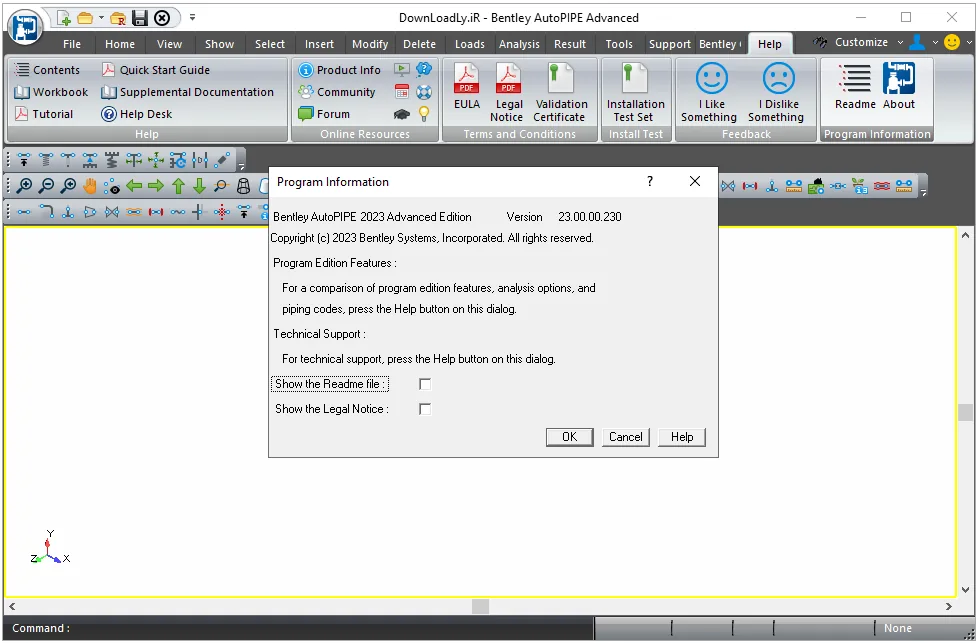Screen dimensions: 978x643
Task: Open the Help Desk link
Action: coord(137,114)
